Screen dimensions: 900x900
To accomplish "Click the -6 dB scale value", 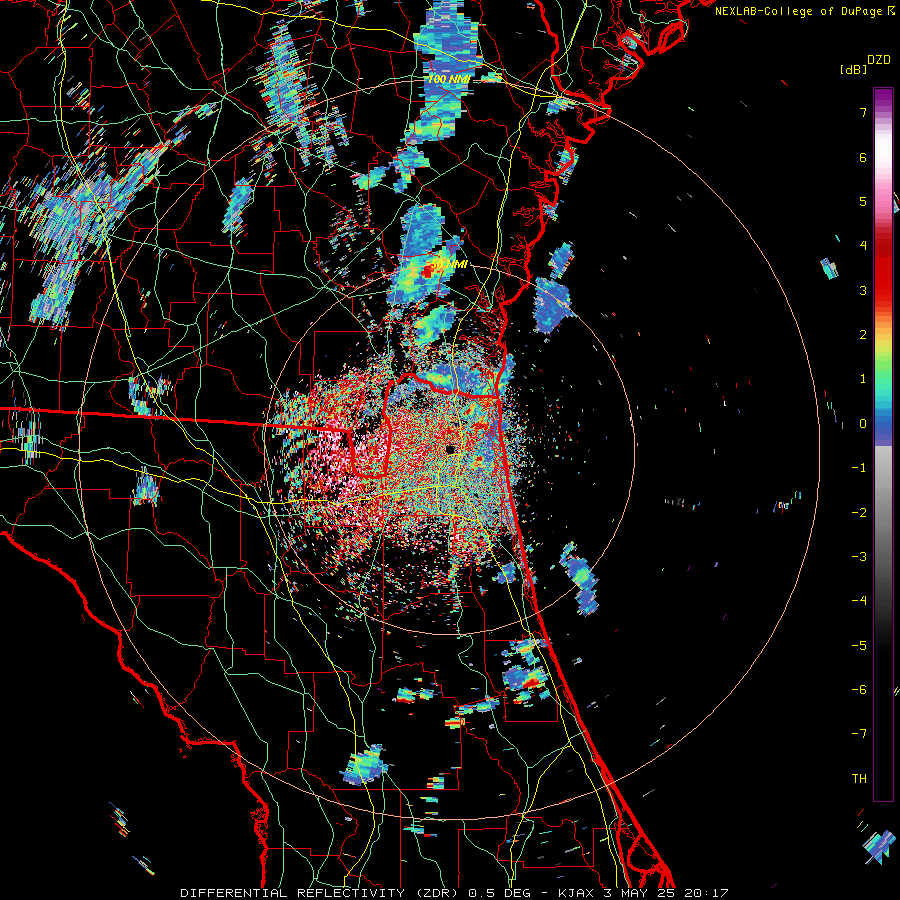I will tap(859, 690).
